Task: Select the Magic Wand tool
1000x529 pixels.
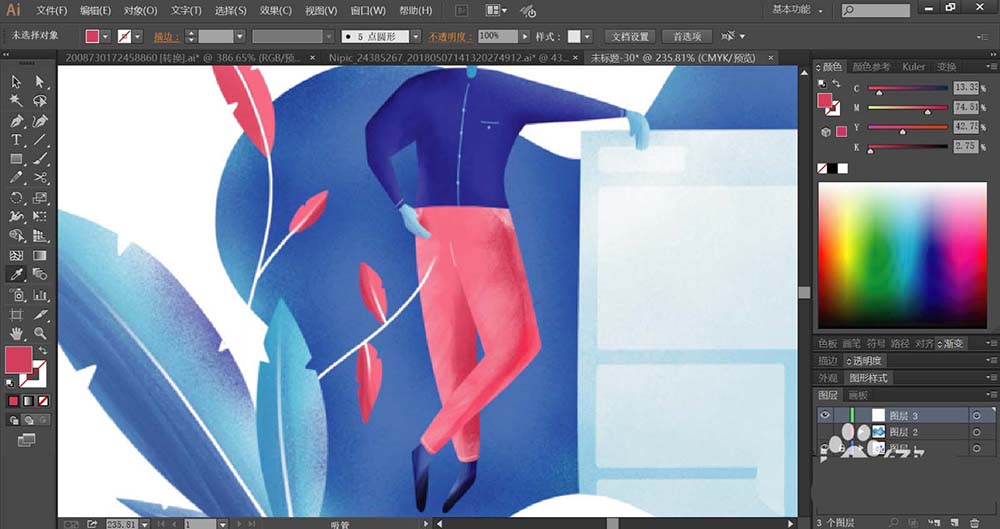Action: 17,101
